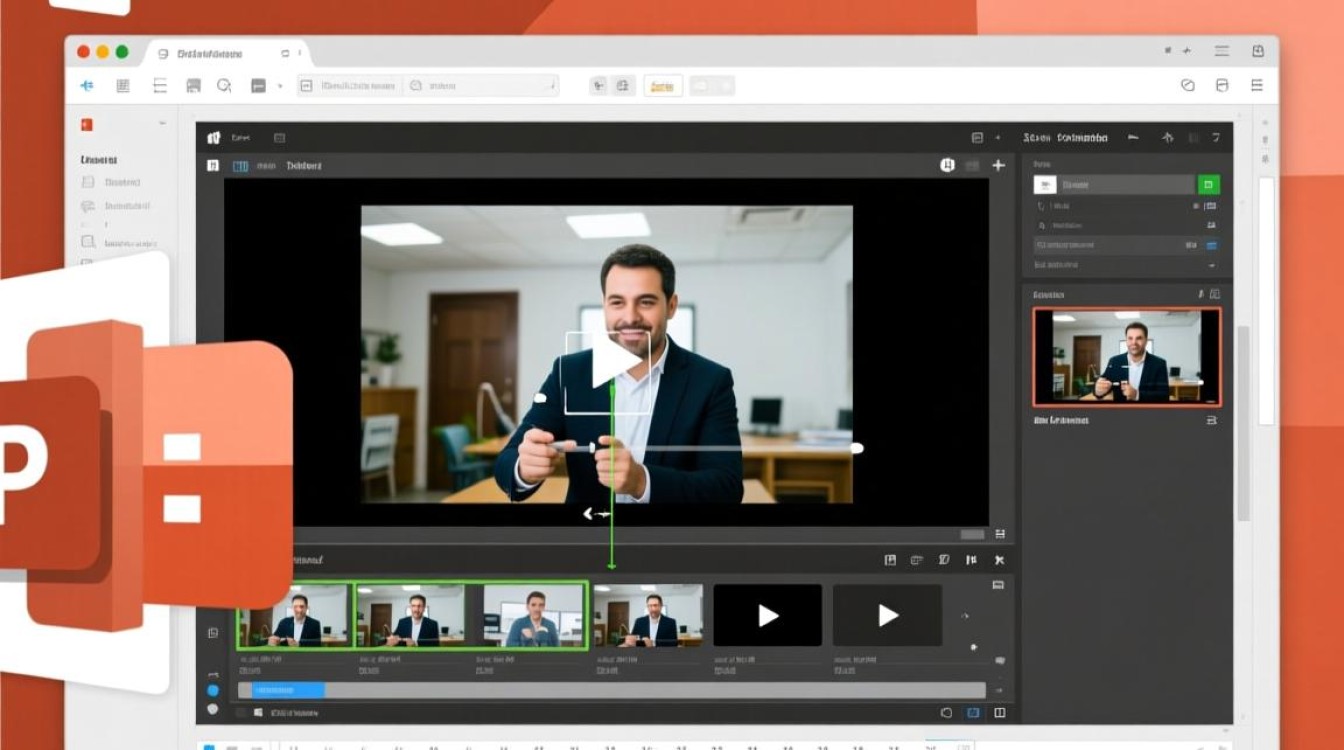Select the blue circle indicator left of the timeline
The height and width of the screenshot is (750, 1344).
click(212, 690)
